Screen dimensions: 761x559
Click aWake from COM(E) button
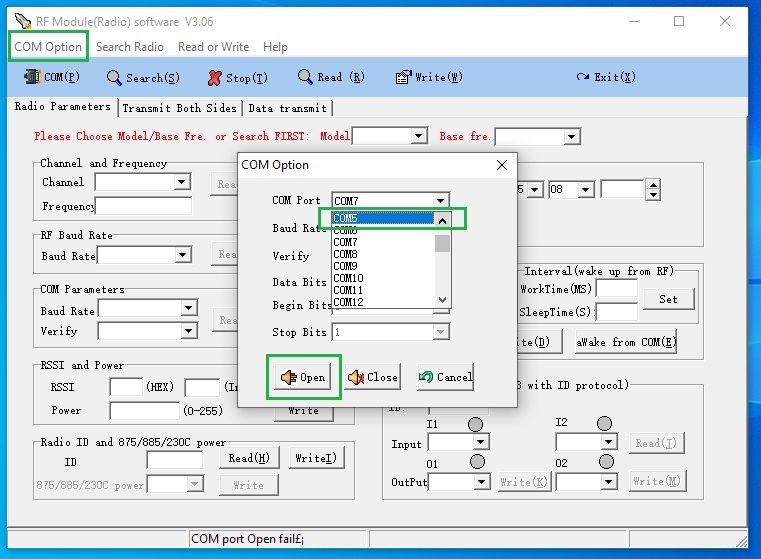(626, 342)
